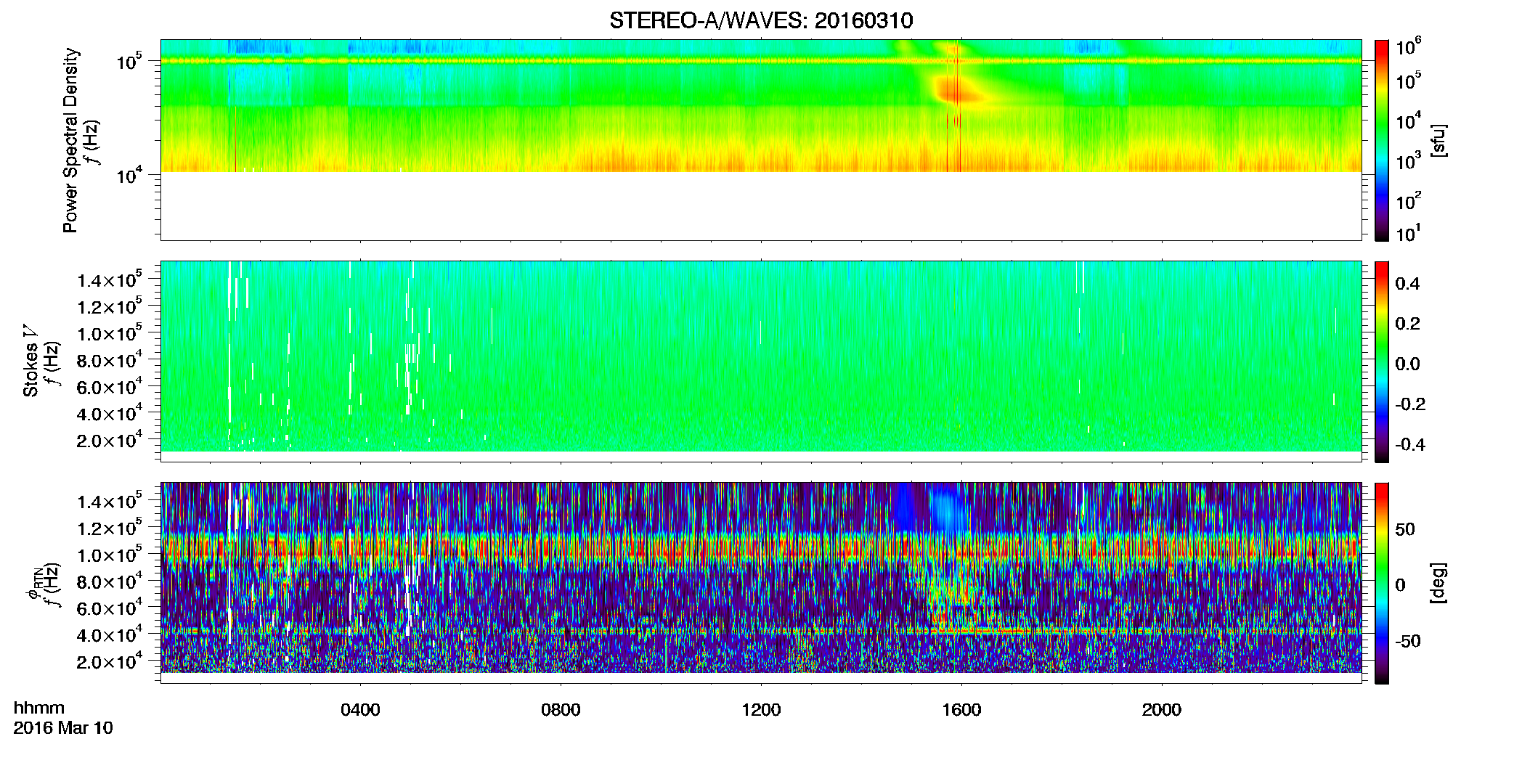Click 1.4×10^5 tick in Stokes V panel
This screenshot has height=784, width=1522.
(110, 279)
